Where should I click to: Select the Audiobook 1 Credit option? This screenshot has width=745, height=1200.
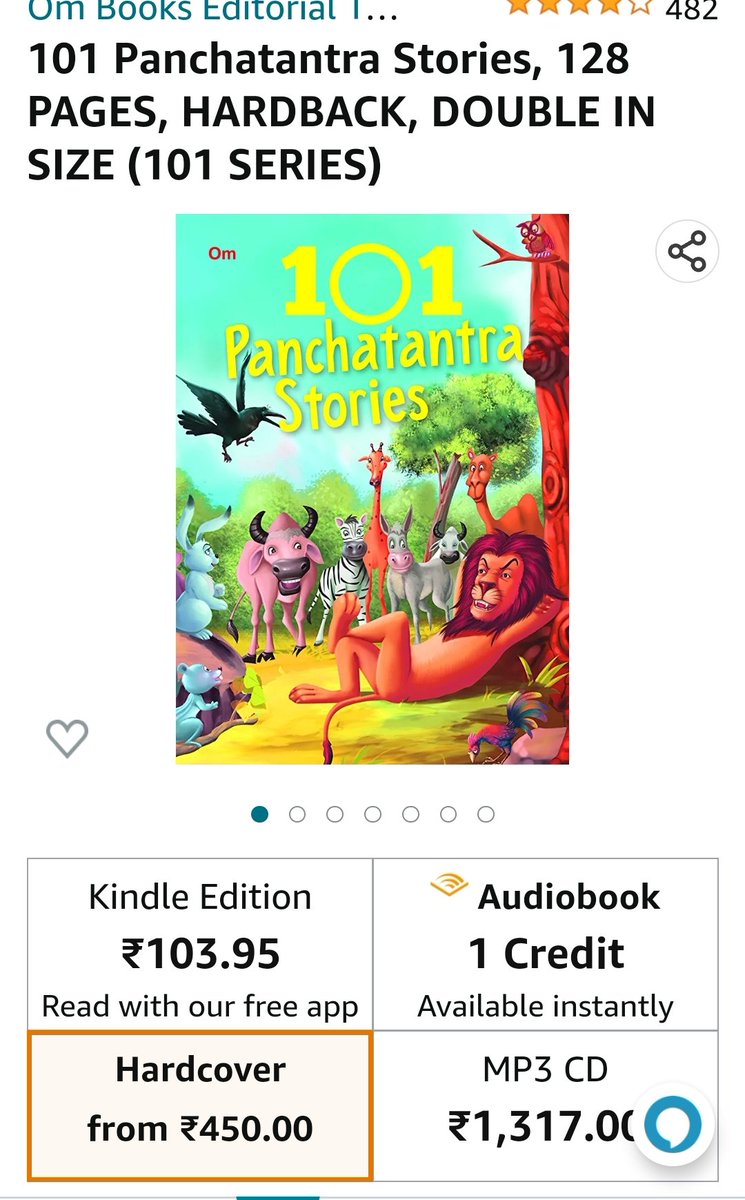[x=545, y=944]
